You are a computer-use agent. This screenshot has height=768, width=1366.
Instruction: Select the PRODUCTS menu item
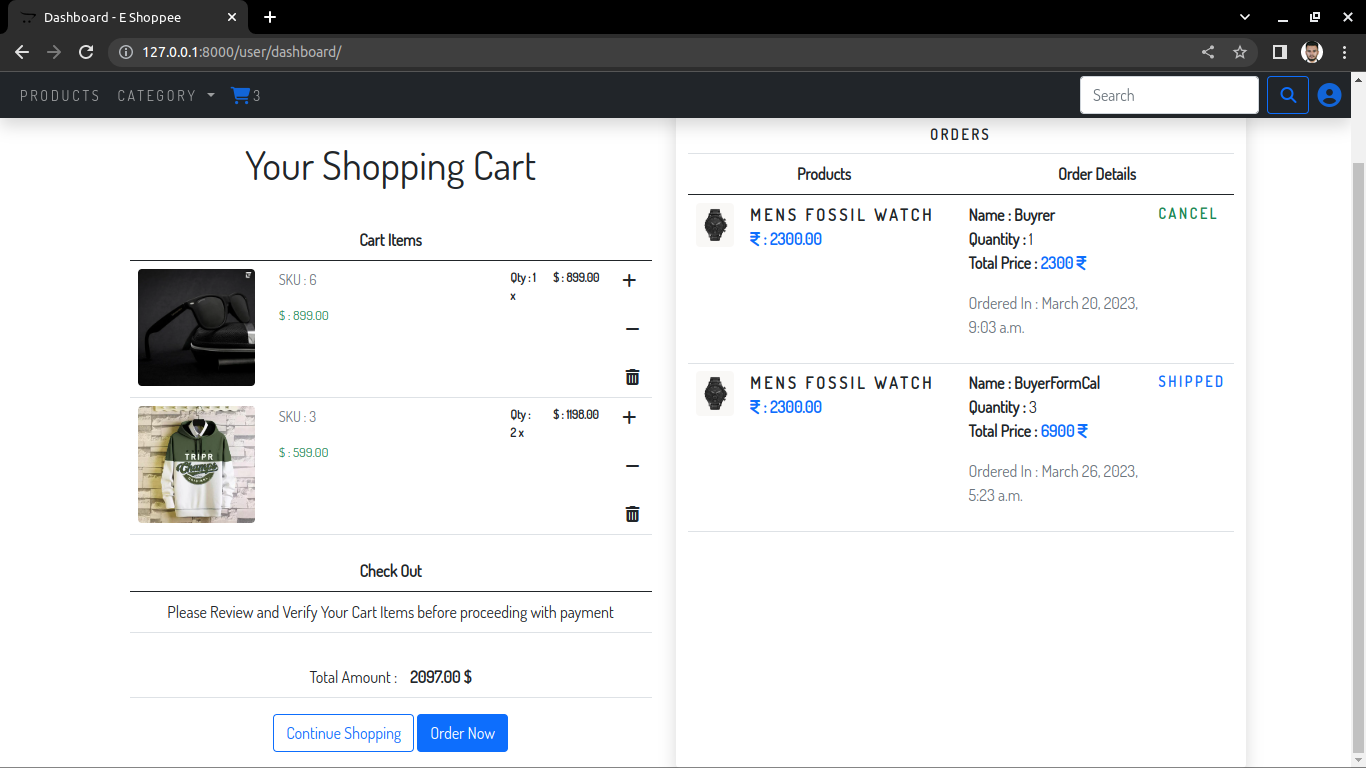(60, 95)
